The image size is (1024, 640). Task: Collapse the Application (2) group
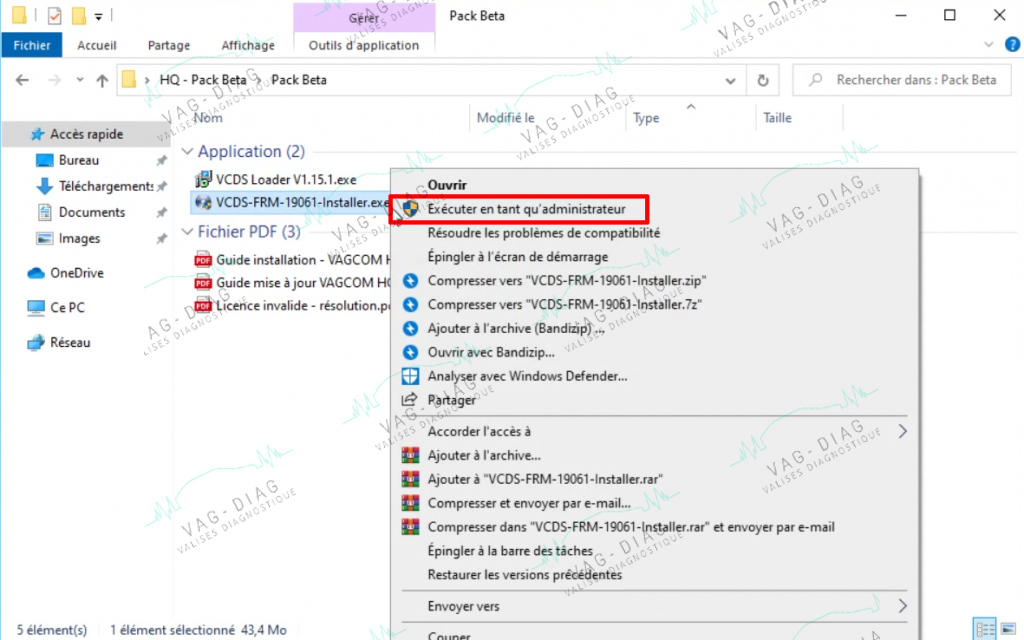pyautogui.click(x=187, y=152)
